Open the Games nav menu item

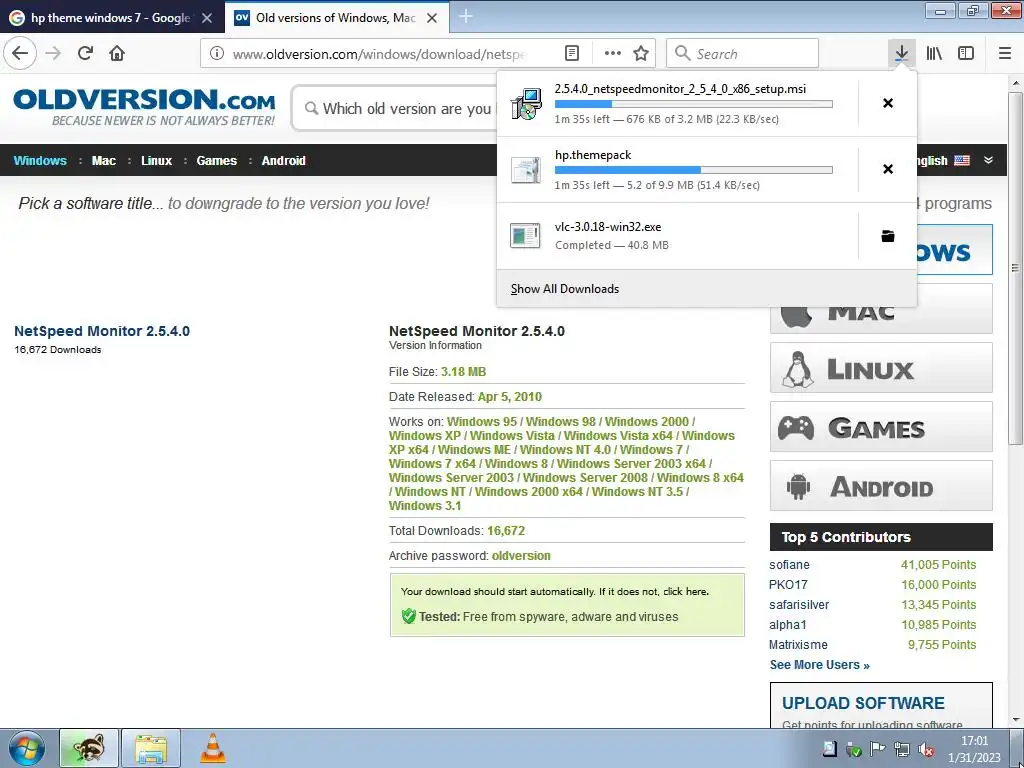(x=217, y=161)
